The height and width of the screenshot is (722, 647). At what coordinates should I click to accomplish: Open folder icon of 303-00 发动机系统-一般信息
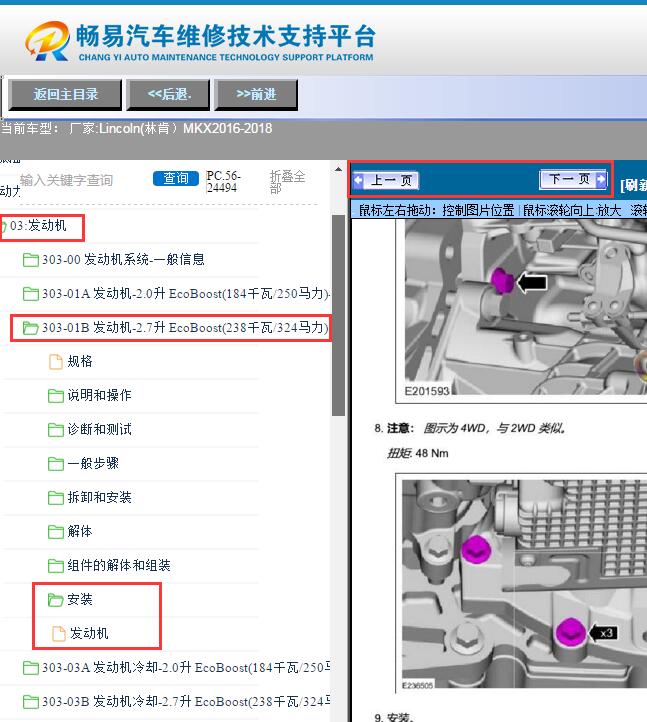[x=31, y=260]
